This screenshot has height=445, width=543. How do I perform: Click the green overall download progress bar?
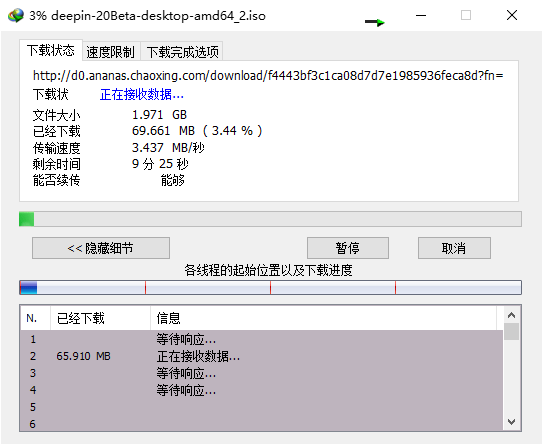270,219
